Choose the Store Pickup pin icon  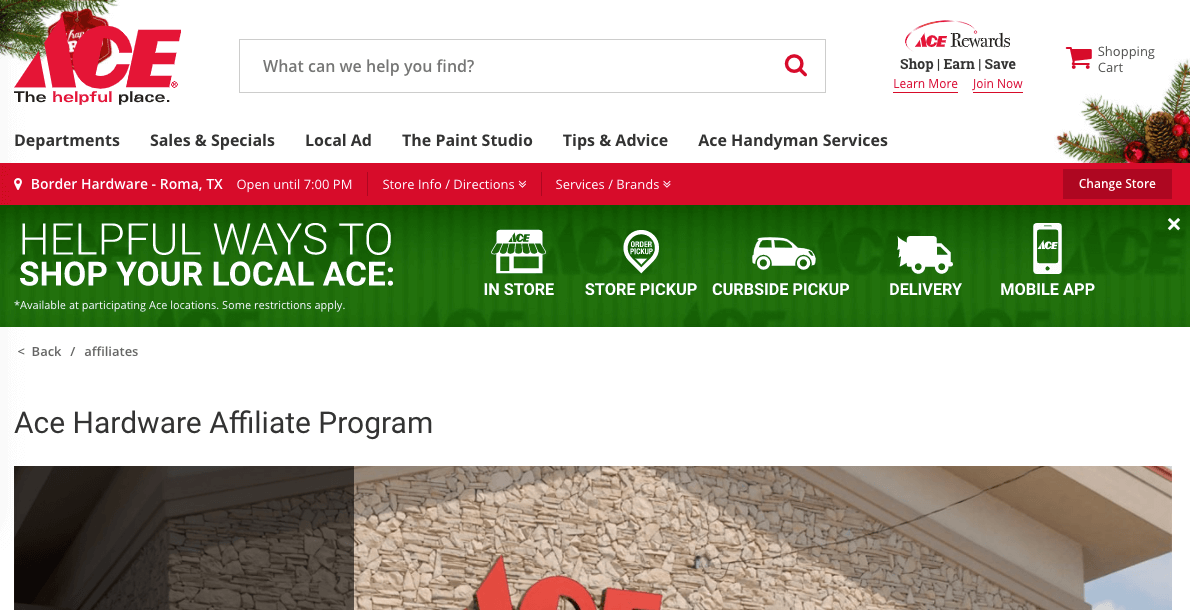(641, 251)
